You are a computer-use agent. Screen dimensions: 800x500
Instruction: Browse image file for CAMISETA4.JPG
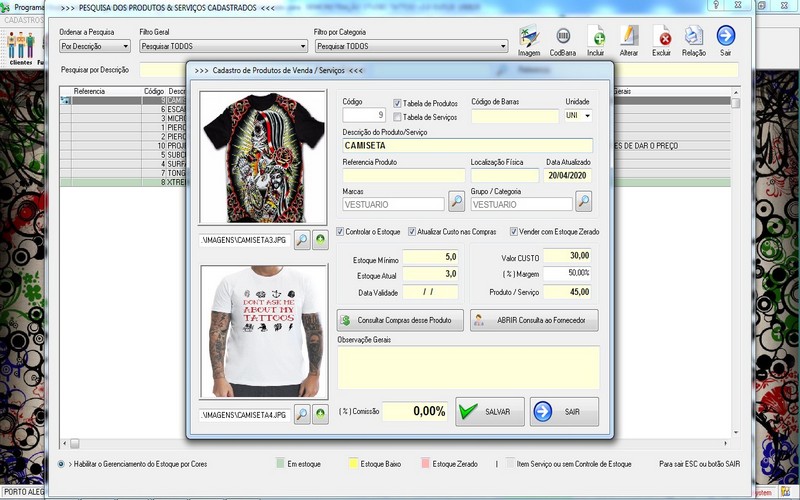coord(302,414)
